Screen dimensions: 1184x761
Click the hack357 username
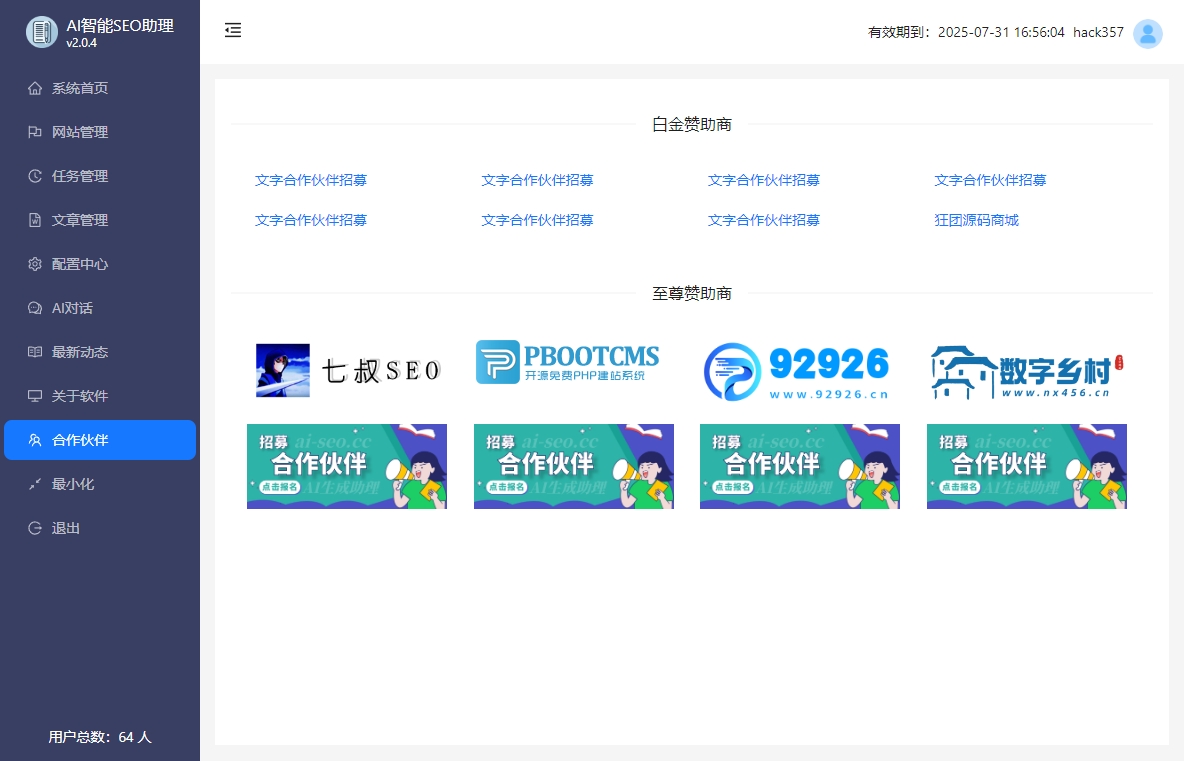(1098, 32)
